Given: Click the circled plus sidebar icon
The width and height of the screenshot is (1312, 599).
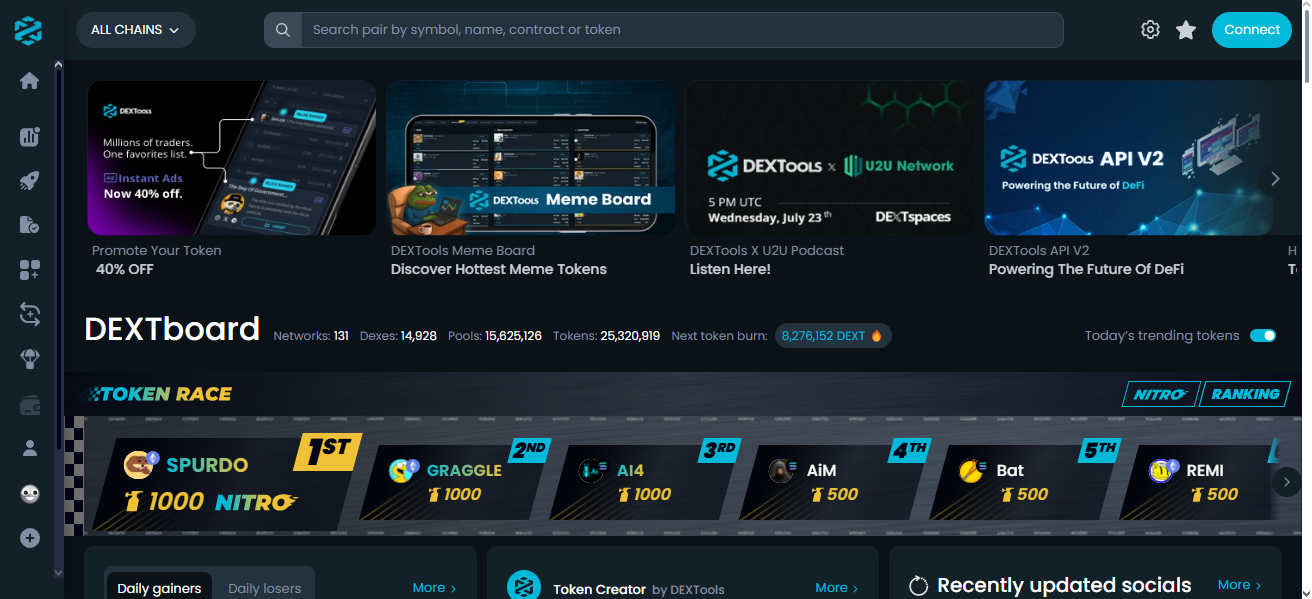Looking at the screenshot, I should pos(30,538).
